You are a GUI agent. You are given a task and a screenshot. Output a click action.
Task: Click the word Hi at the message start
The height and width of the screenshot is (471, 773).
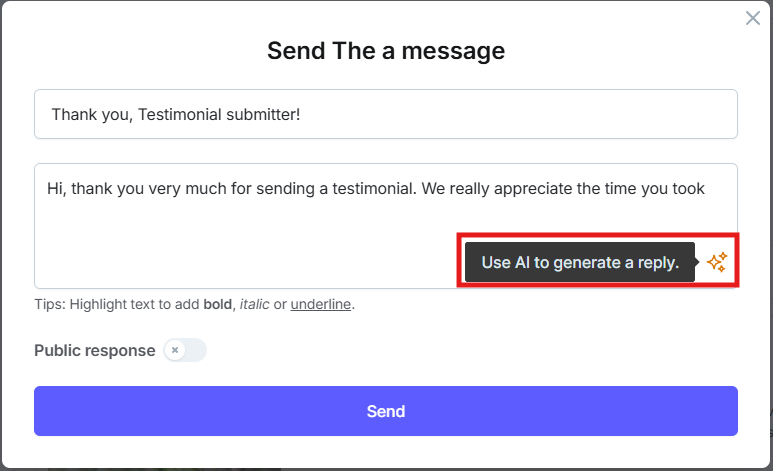pos(55,188)
